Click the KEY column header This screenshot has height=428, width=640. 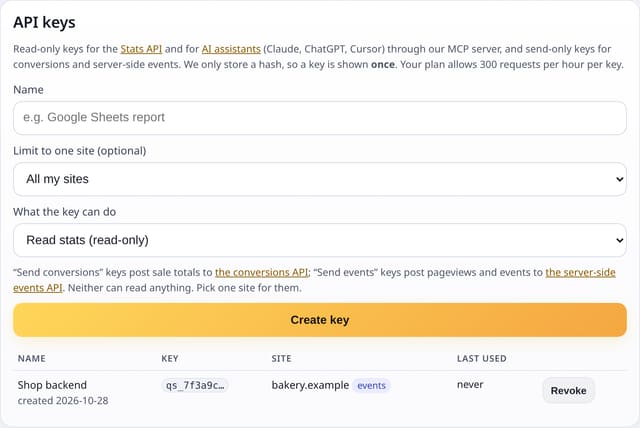[169, 359]
